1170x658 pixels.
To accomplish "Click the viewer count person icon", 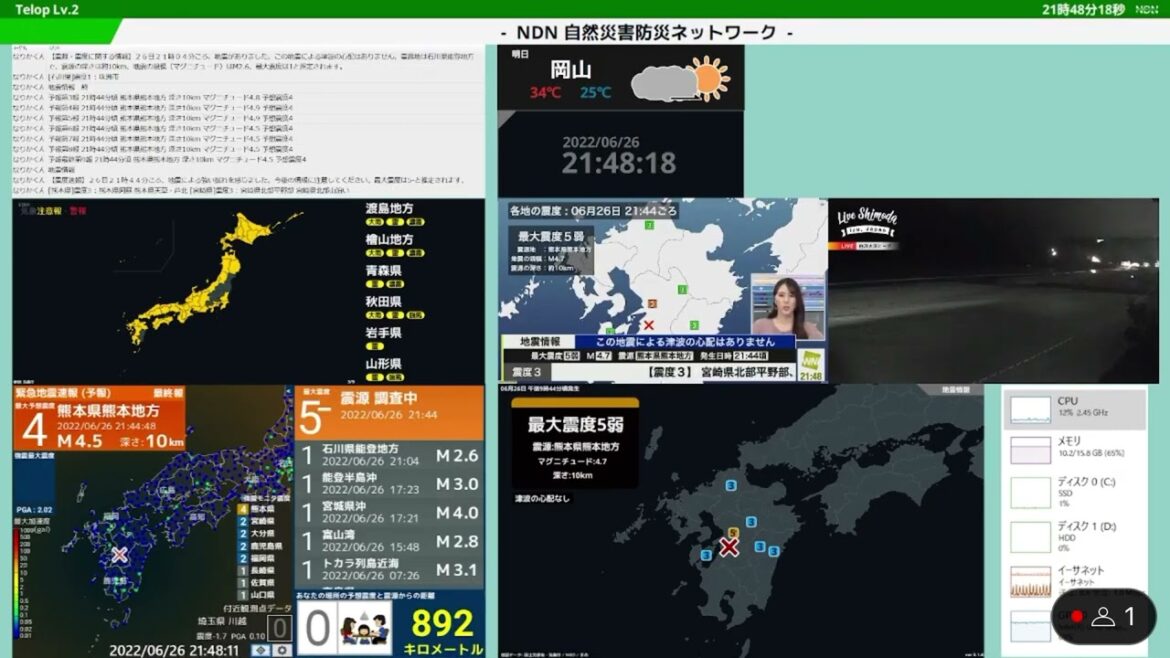I will click(1103, 617).
